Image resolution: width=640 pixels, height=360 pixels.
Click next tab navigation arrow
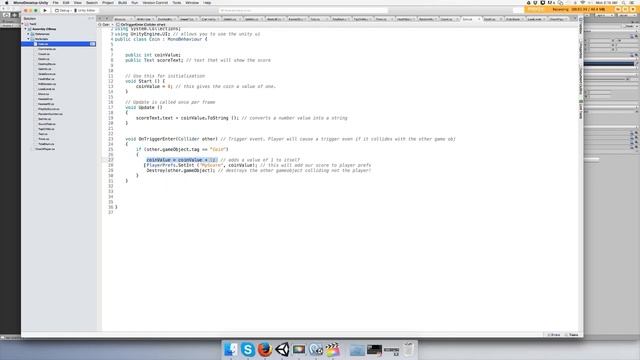point(107,19)
